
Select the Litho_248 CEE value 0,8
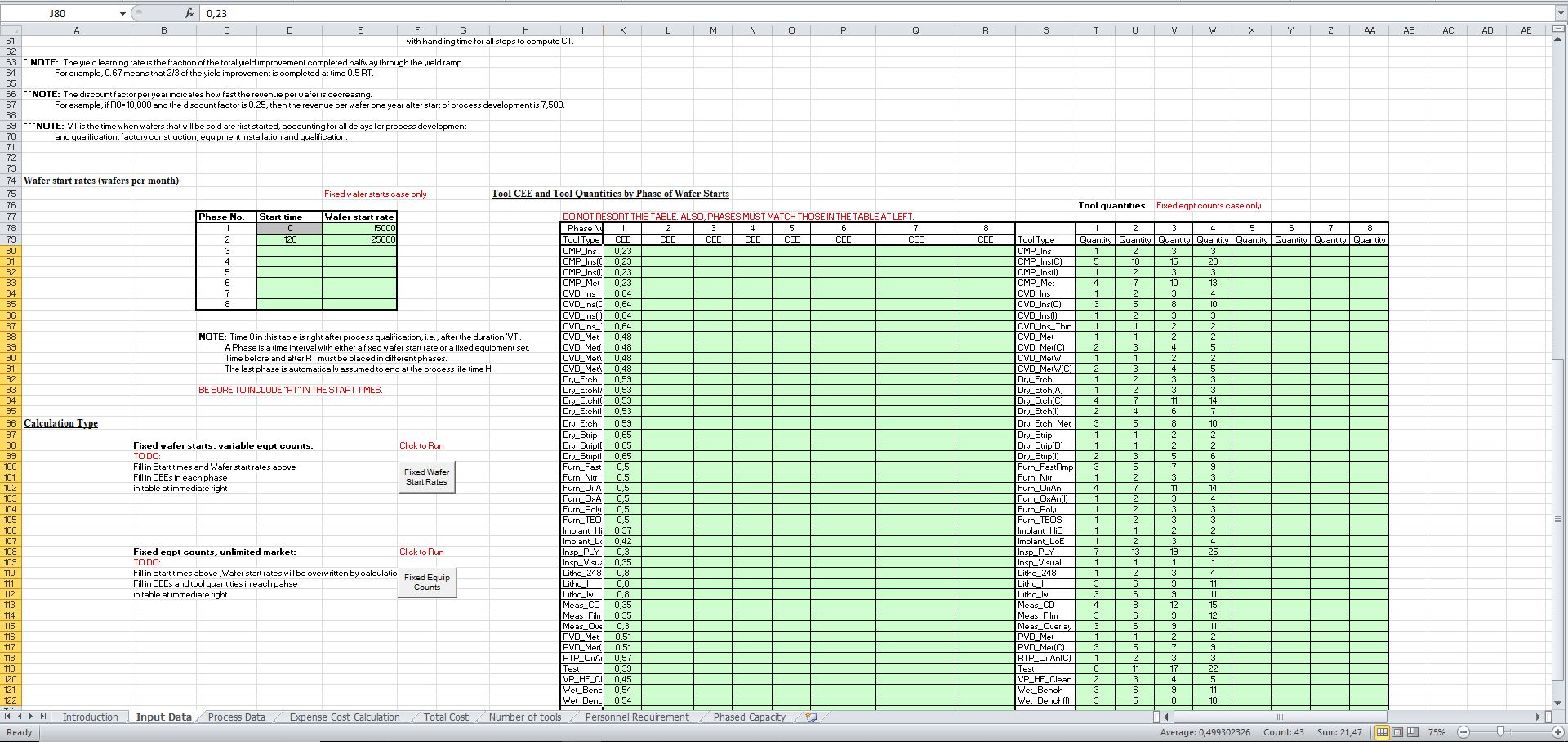click(622, 573)
